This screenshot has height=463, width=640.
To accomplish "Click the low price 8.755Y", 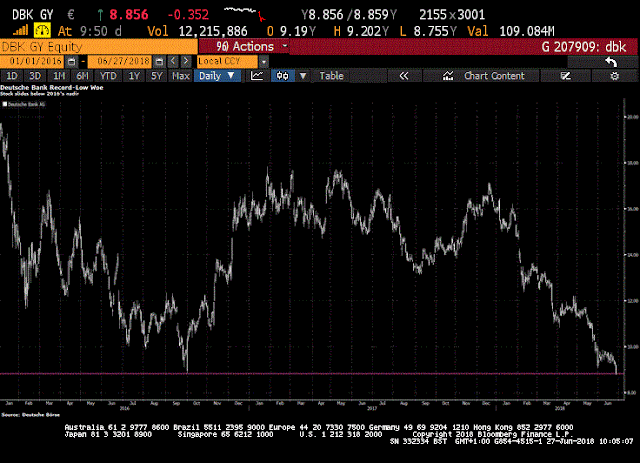I will tap(435, 31).
